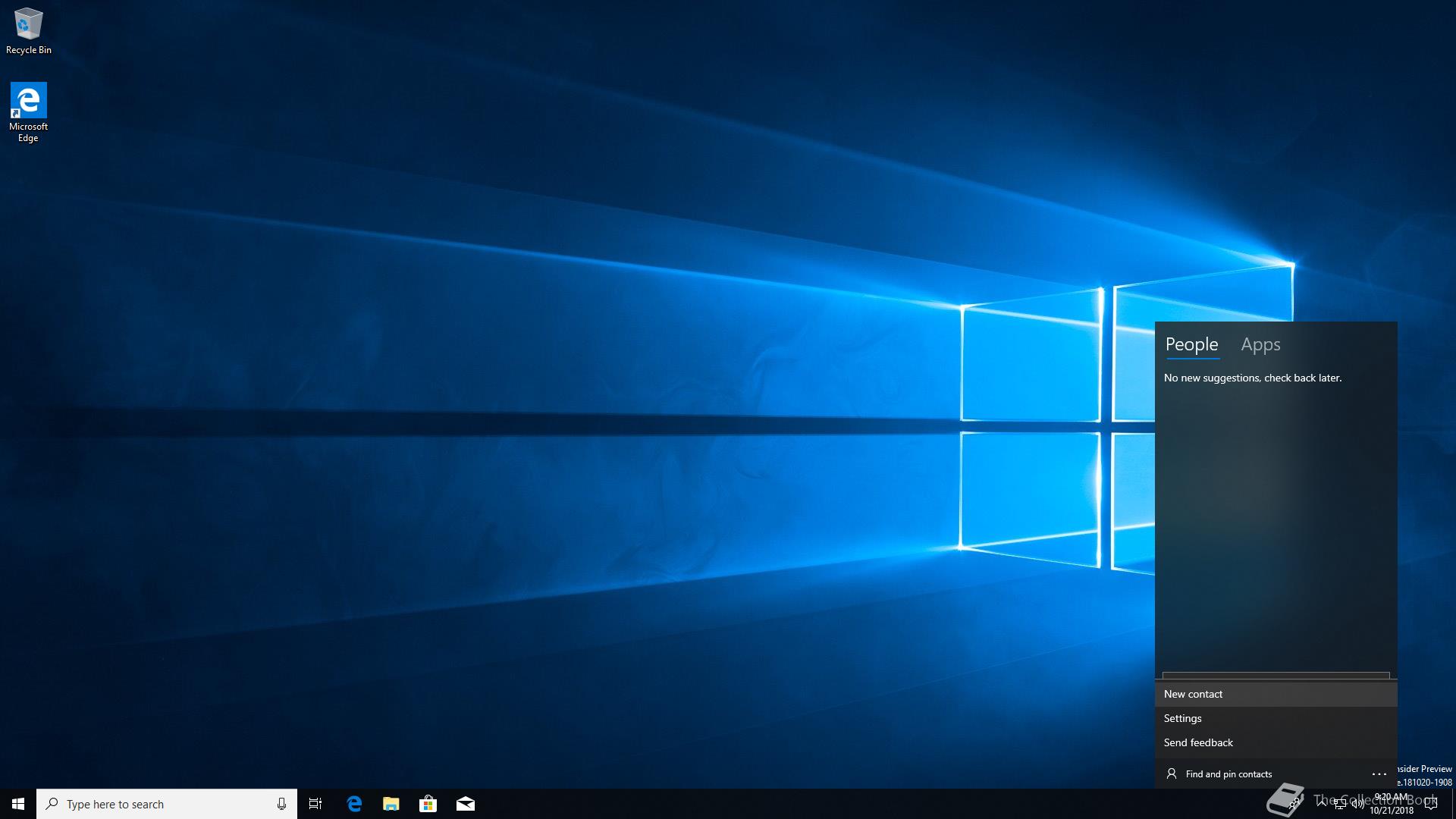Screen dimensions: 1456x819
Task: Click the Cortana microphone icon
Action: pyautogui.click(x=281, y=804)
